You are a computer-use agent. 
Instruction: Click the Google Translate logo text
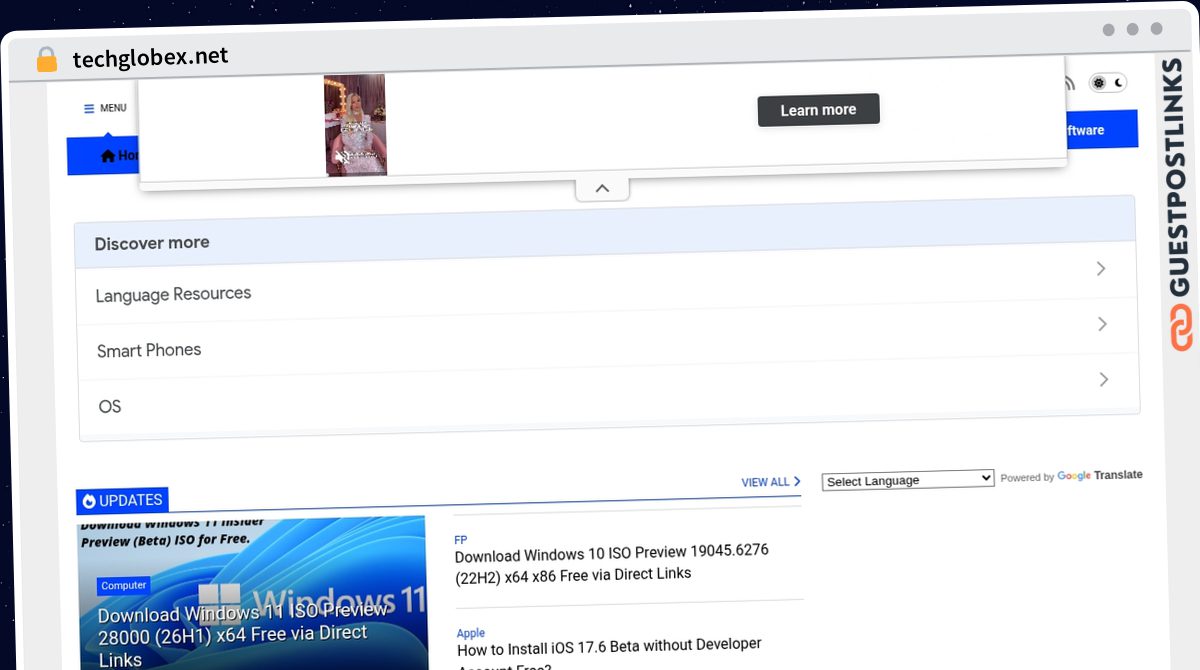(1099, 476)
